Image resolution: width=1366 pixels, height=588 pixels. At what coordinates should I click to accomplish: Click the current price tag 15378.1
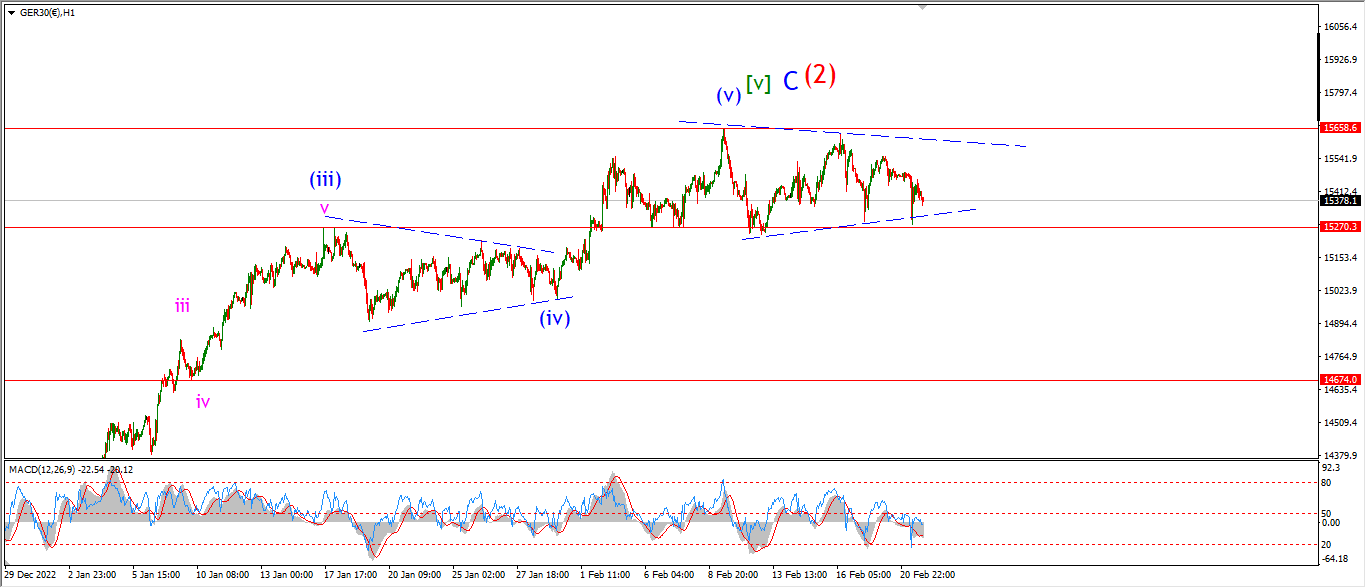tap(1339, 201)
